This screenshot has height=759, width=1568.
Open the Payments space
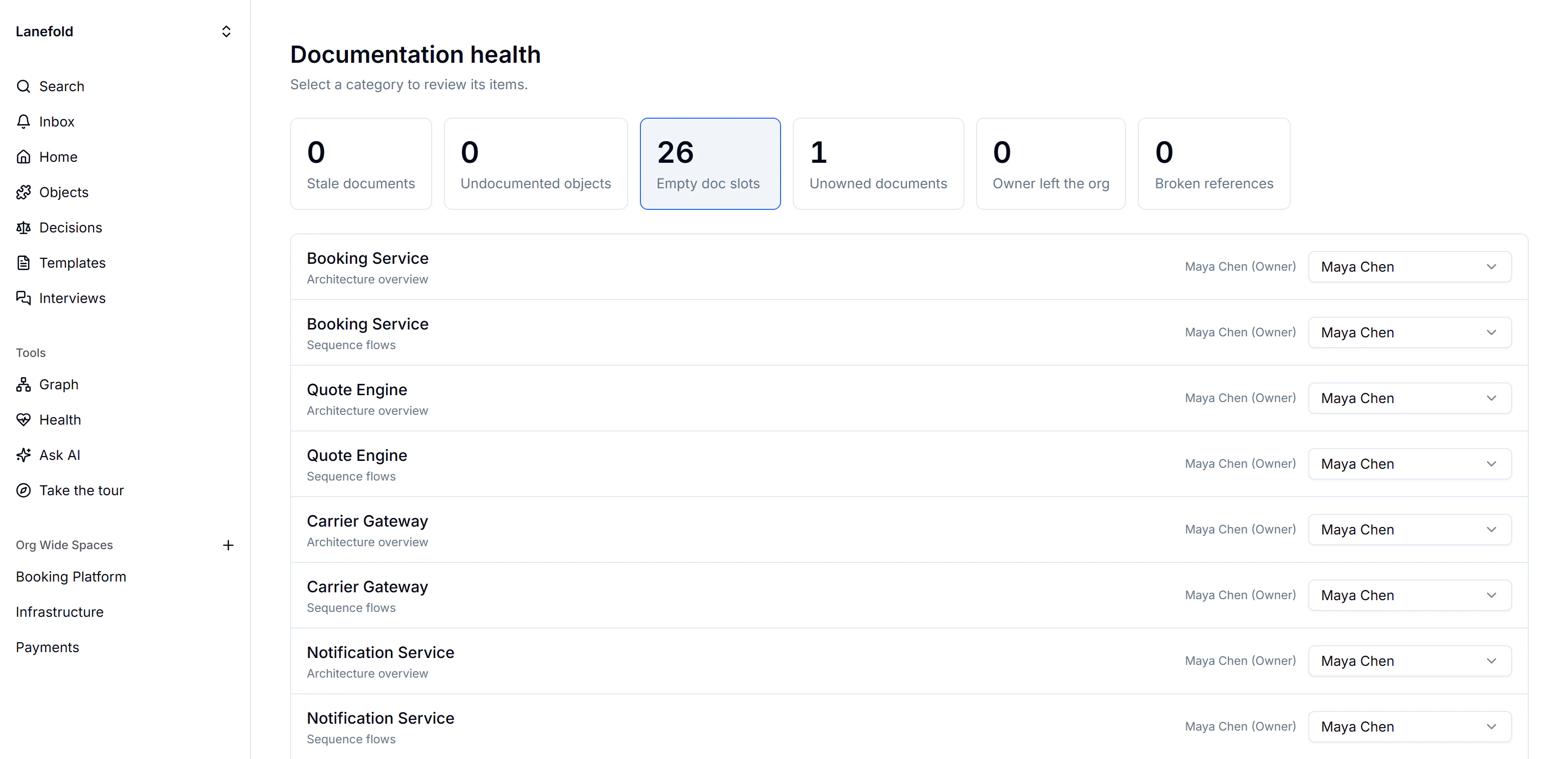48,648
